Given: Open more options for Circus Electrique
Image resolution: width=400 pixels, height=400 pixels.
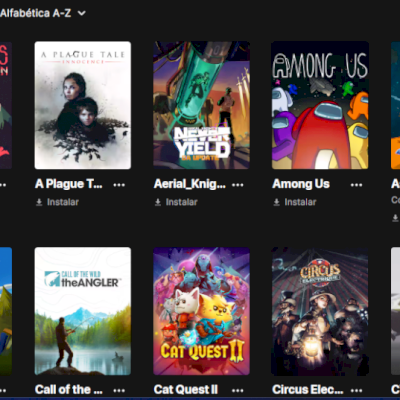Looking at the screenshot, I should click(x=356, y=390).
